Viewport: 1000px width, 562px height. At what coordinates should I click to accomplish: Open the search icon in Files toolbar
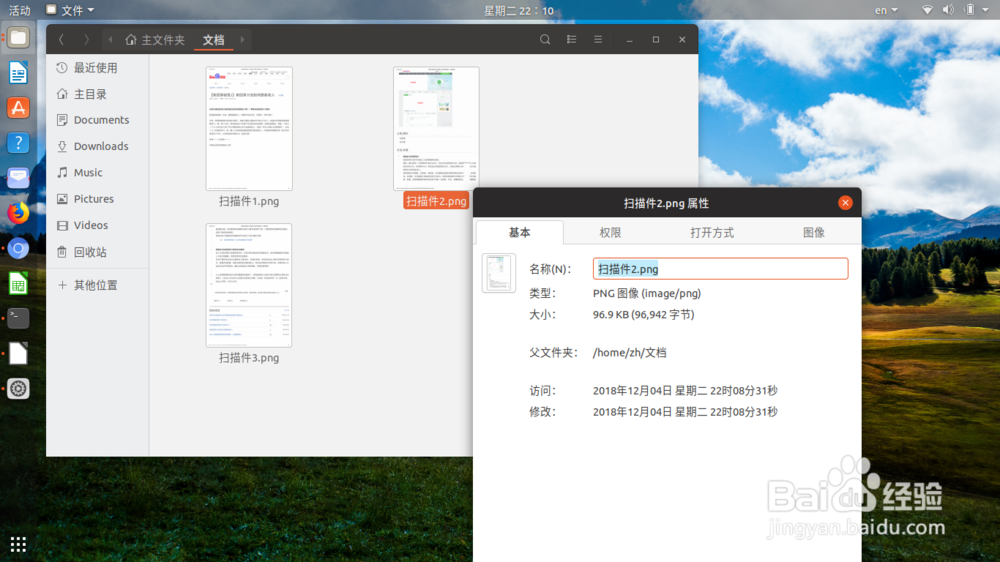tap(545, 40)
